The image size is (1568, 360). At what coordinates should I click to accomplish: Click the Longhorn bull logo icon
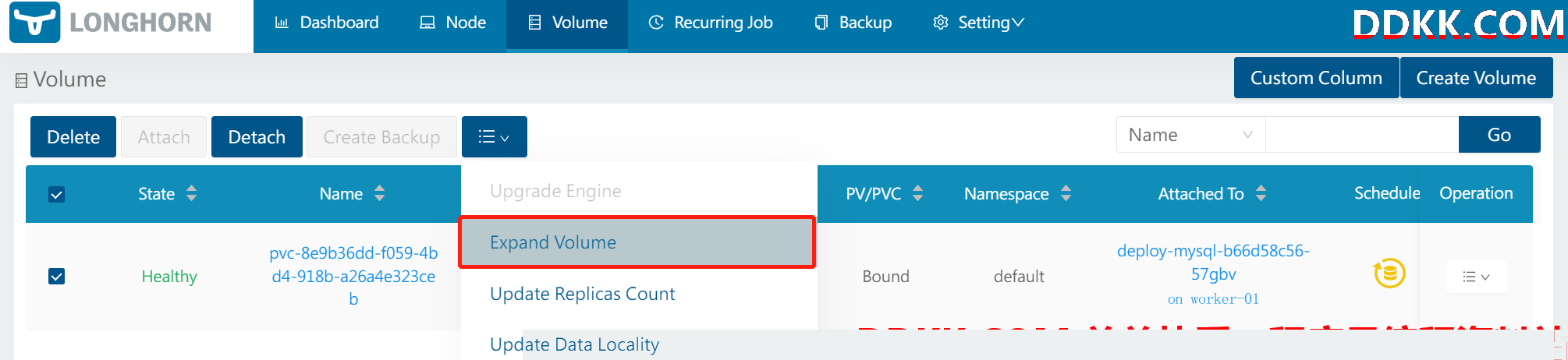click(x=35, y=23)
